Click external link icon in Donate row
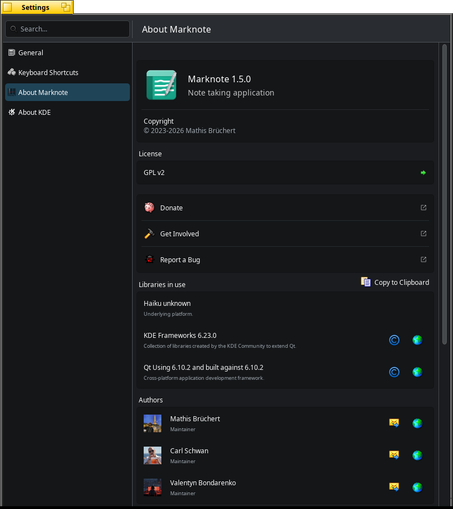The image size is (453, 509). click(x=423, y=208)
